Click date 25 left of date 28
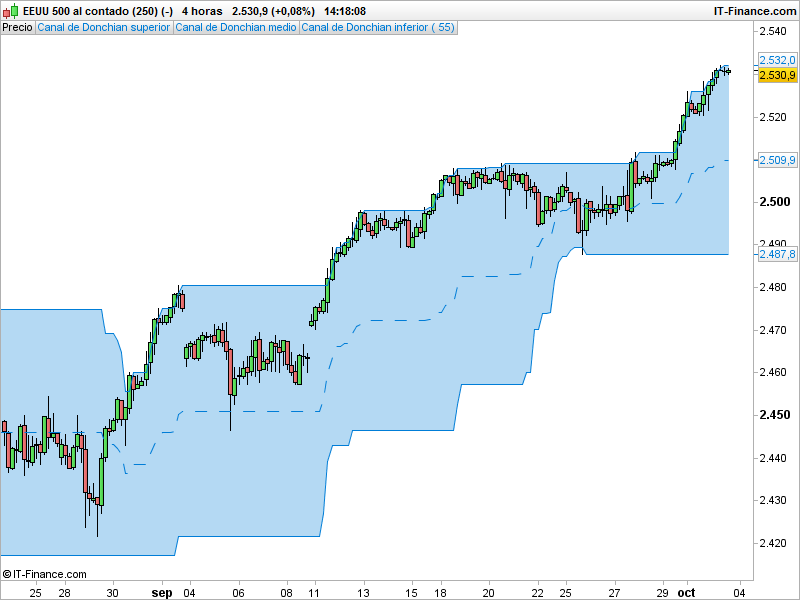 coord(35,593)
